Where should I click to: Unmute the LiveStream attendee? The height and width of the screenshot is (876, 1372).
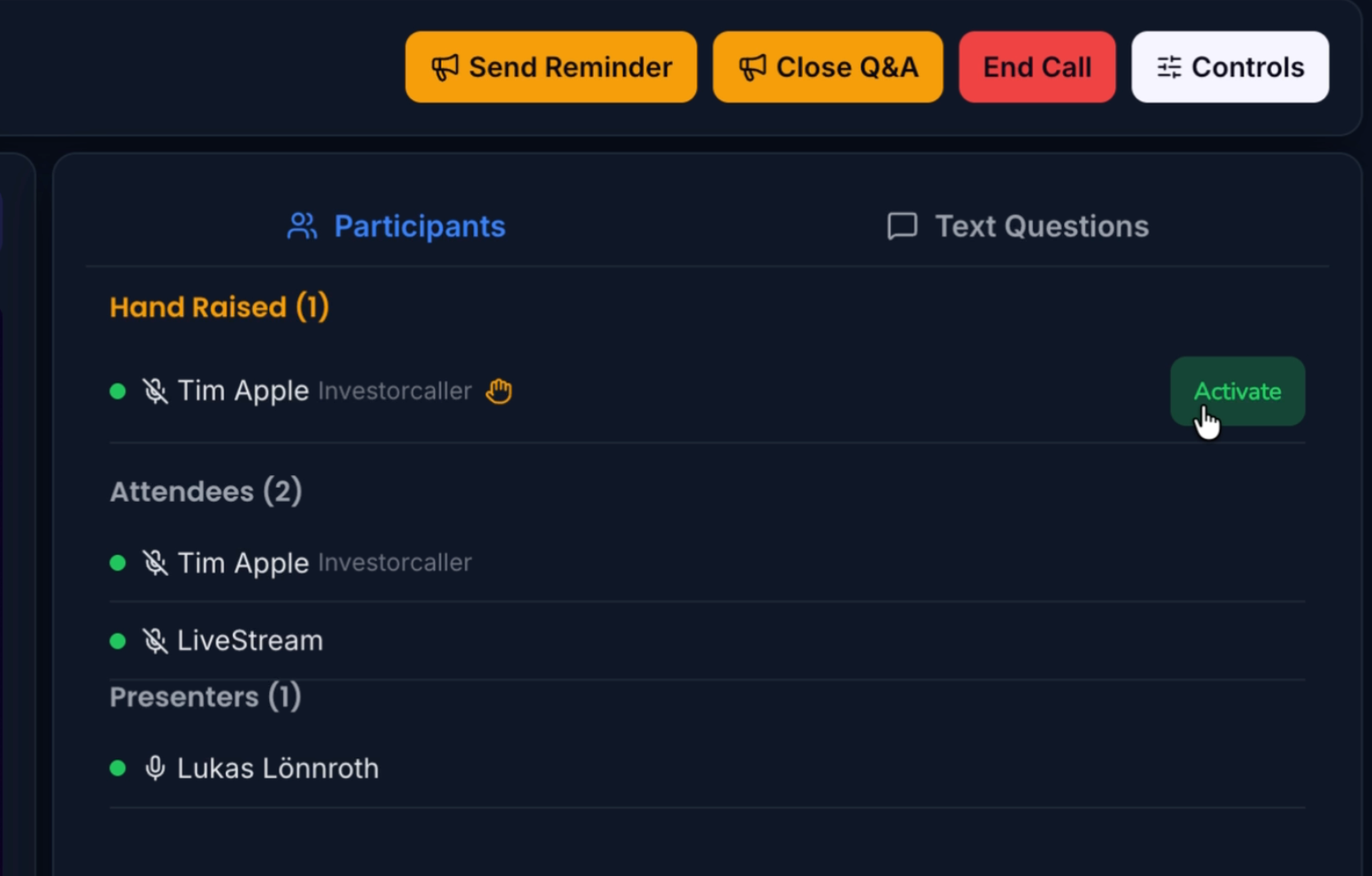tap(156, 641)
